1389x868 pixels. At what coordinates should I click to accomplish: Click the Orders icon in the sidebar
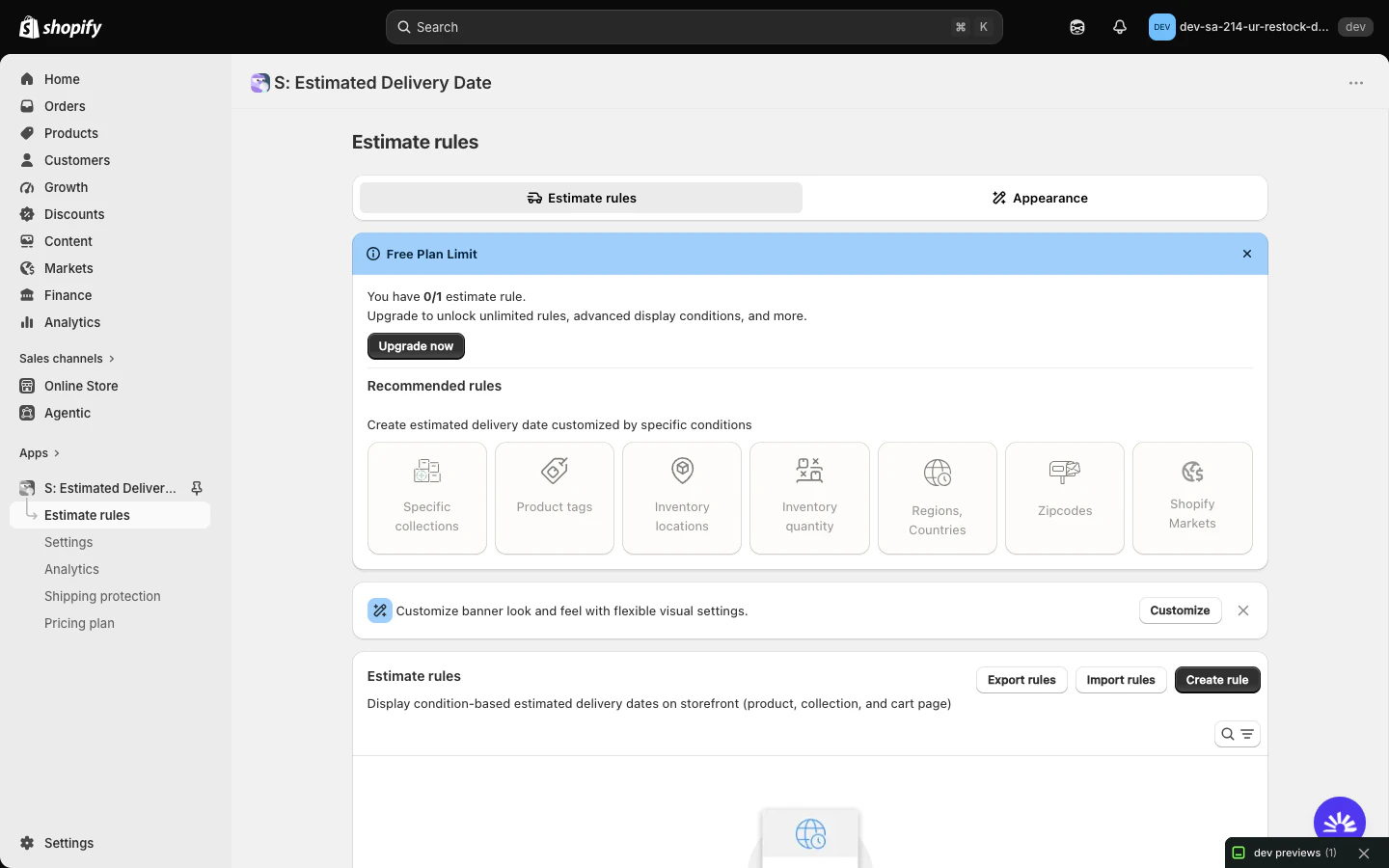point(27,106)
